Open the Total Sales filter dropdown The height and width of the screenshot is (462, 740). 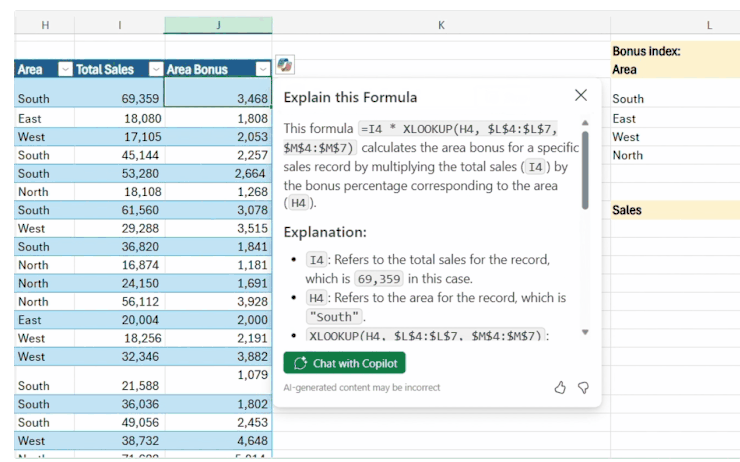coord(156,69)
